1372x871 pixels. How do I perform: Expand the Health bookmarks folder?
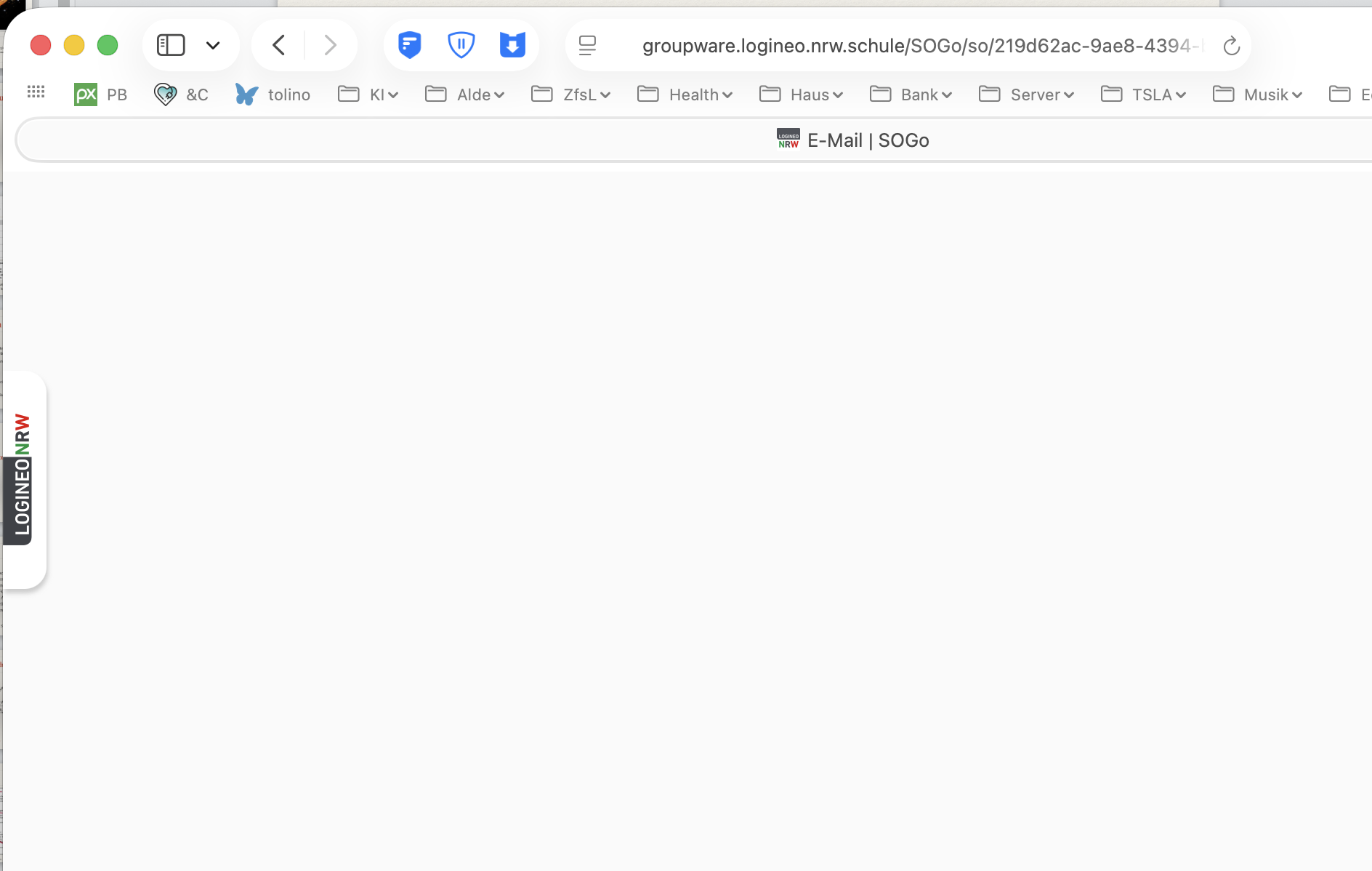click(685, 95)
